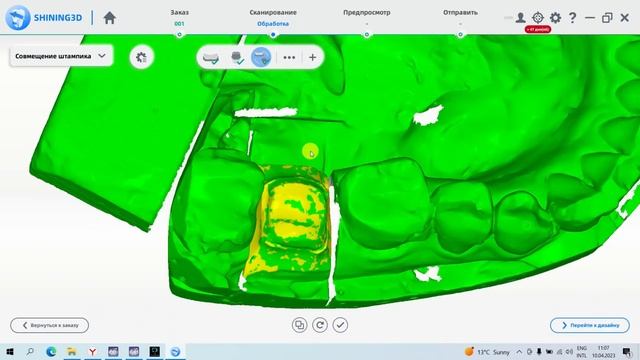Go to the Shining3D home screen

[x=109, y=18]
